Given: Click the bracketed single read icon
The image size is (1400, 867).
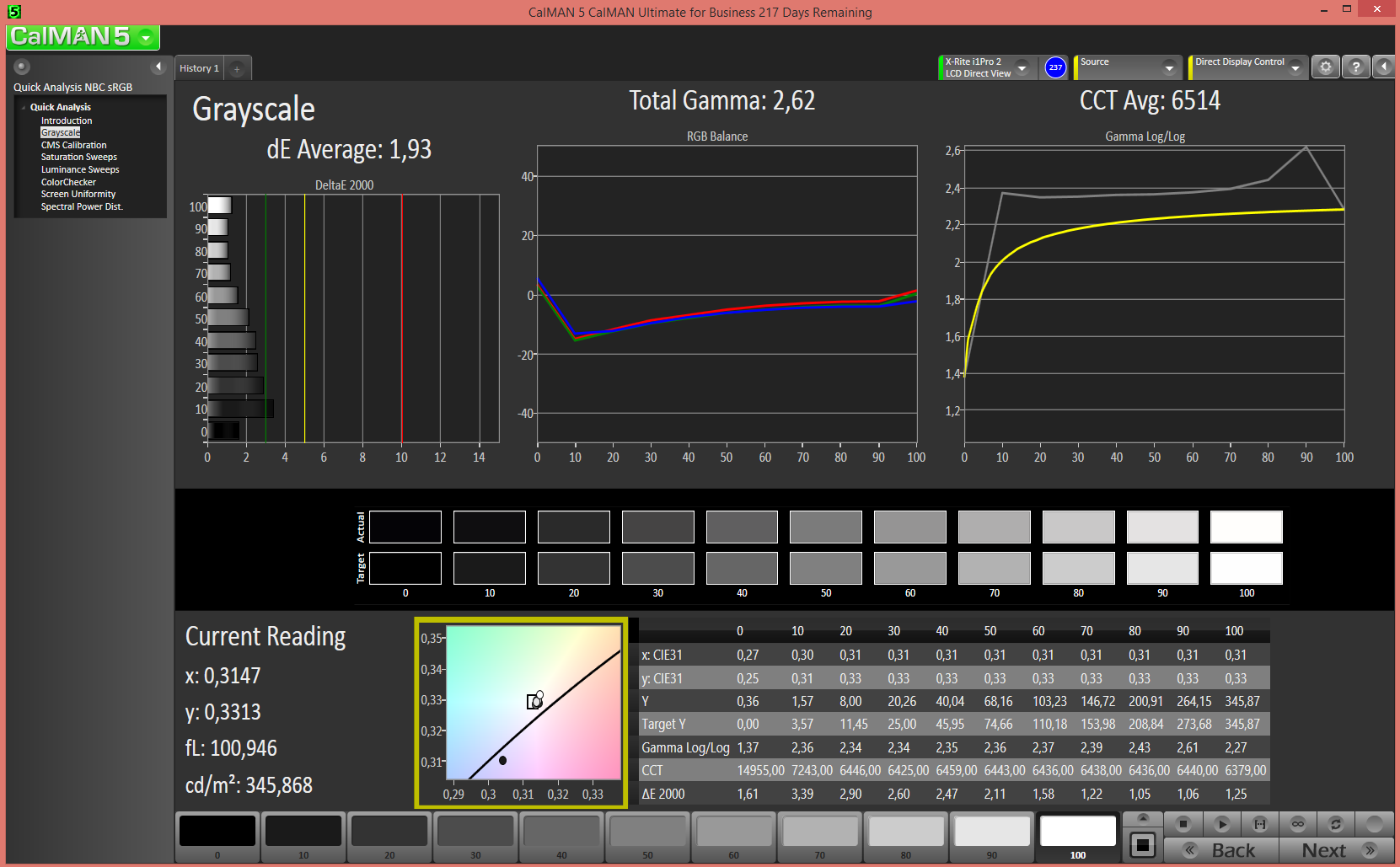Looking at the screenshot, I should (x=1260, y=824).
